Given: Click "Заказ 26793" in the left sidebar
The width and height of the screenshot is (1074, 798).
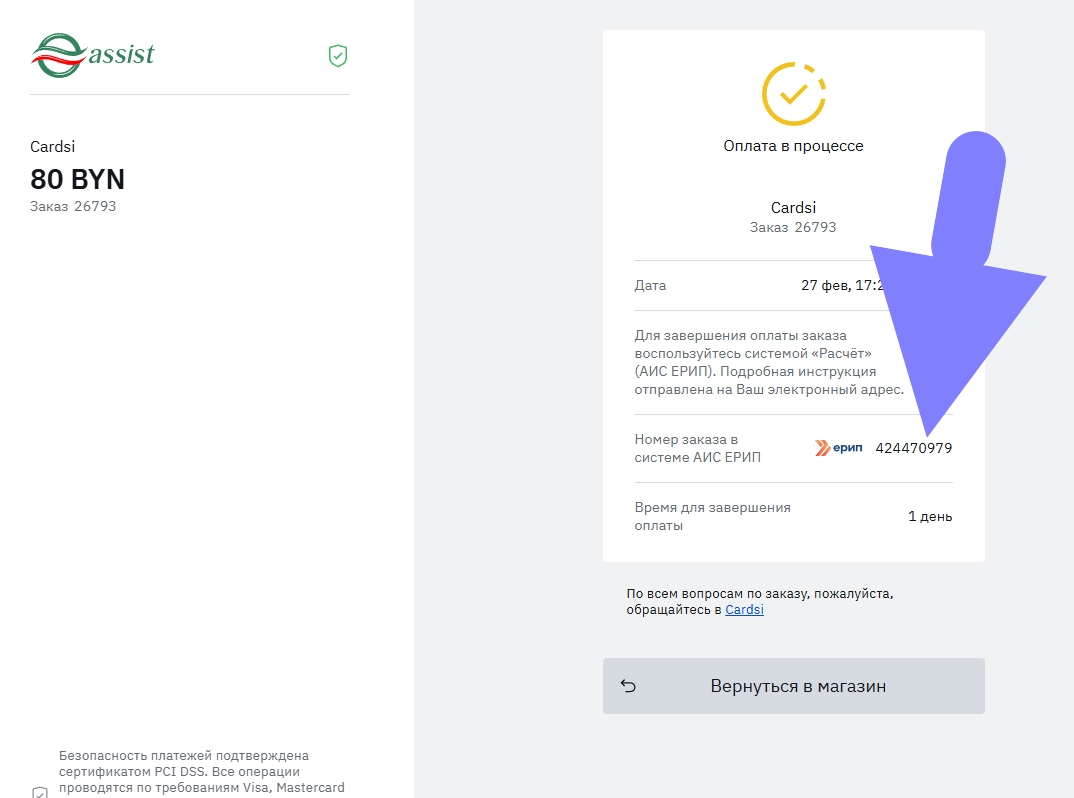Looking at the screenshot, I should tap(74, 206).
